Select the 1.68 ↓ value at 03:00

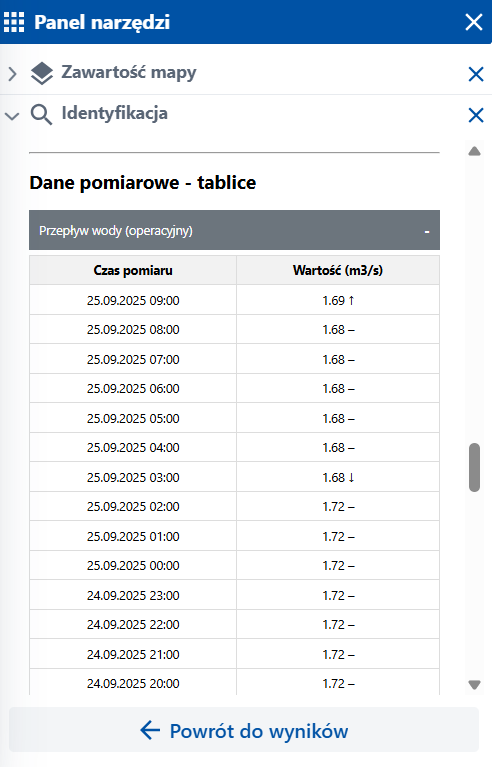[x=338, y=477]
